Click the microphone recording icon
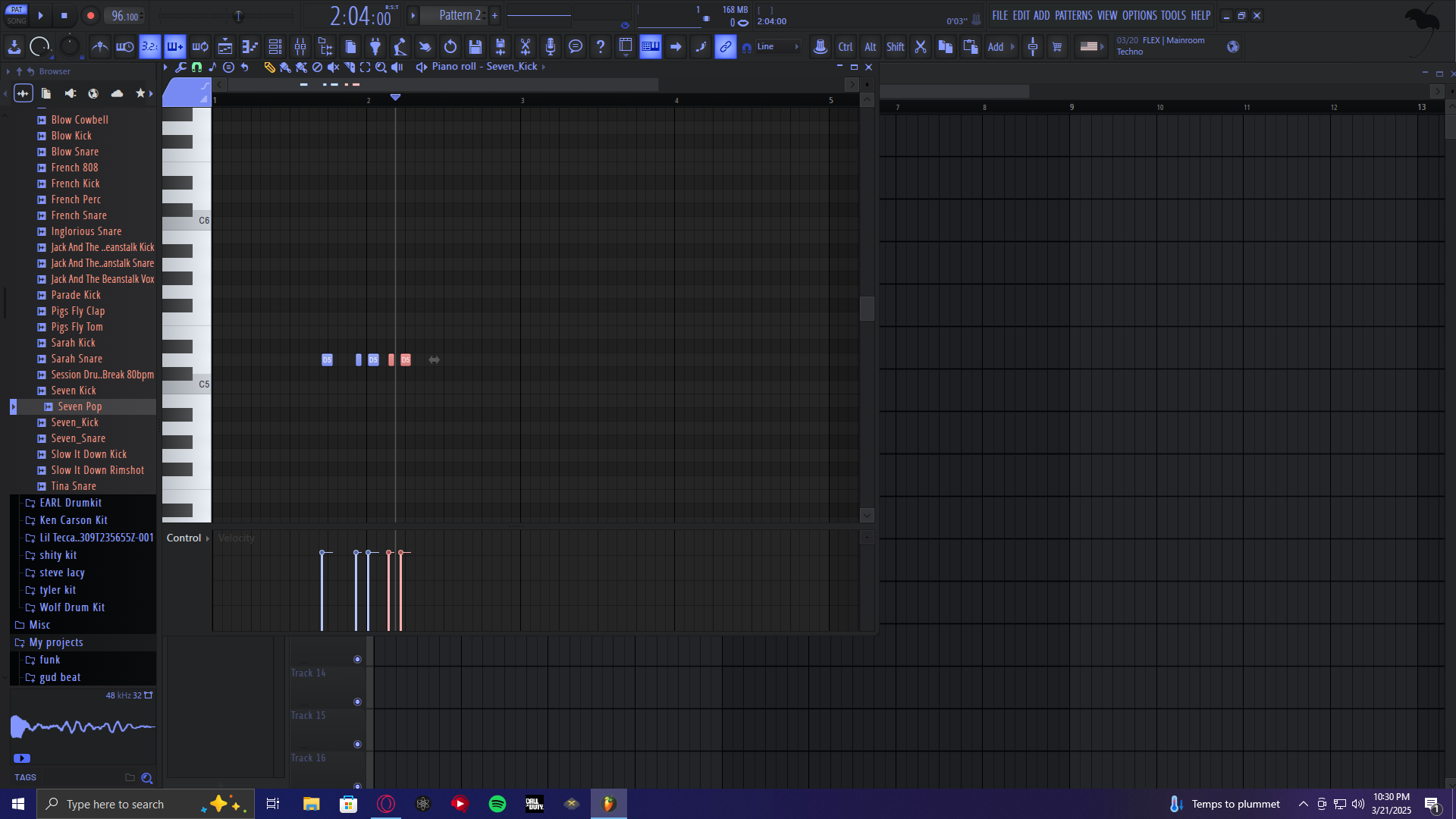Viewport: 1456px width, 819px height. (551, 47)
